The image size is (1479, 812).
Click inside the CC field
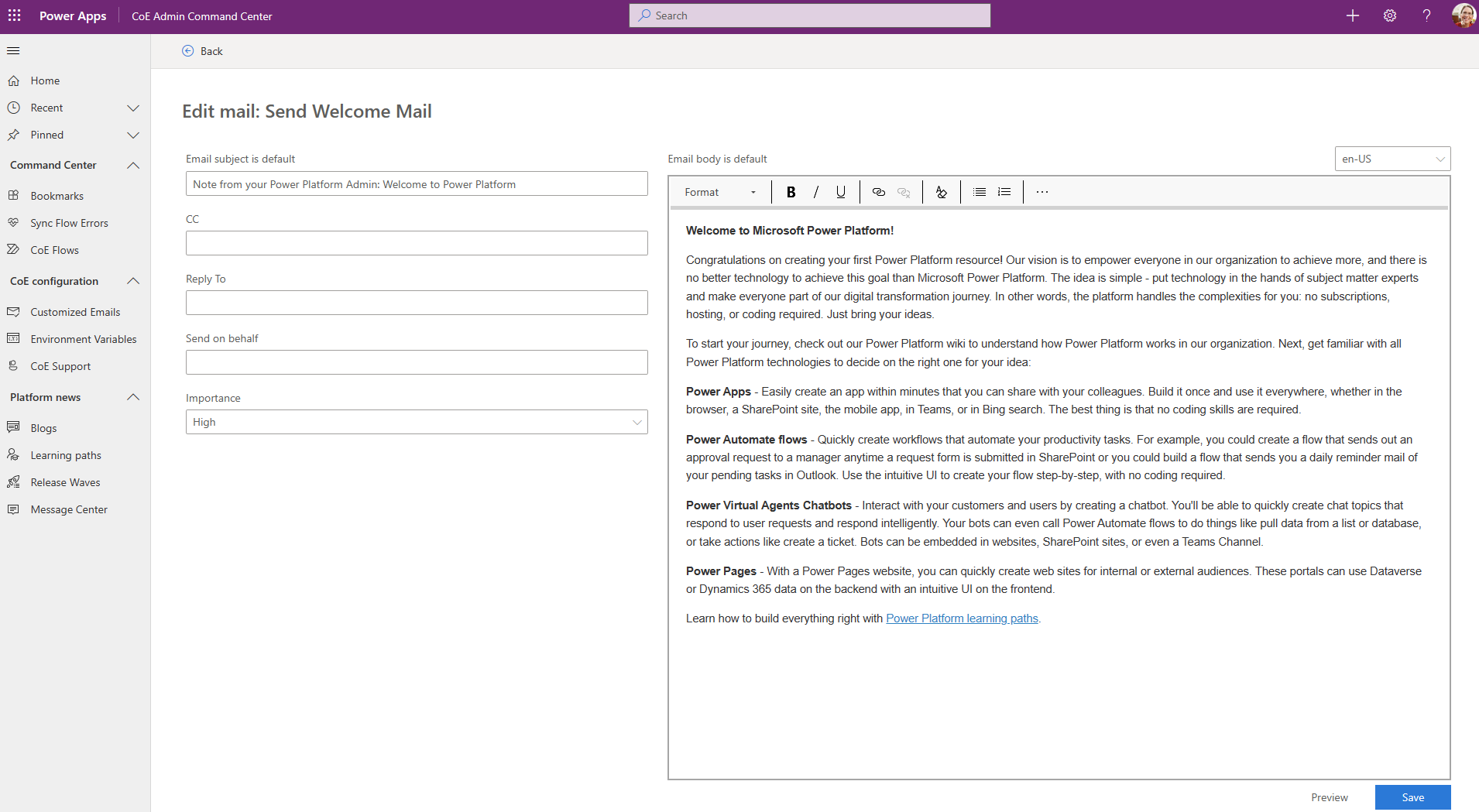click(417, 242)
